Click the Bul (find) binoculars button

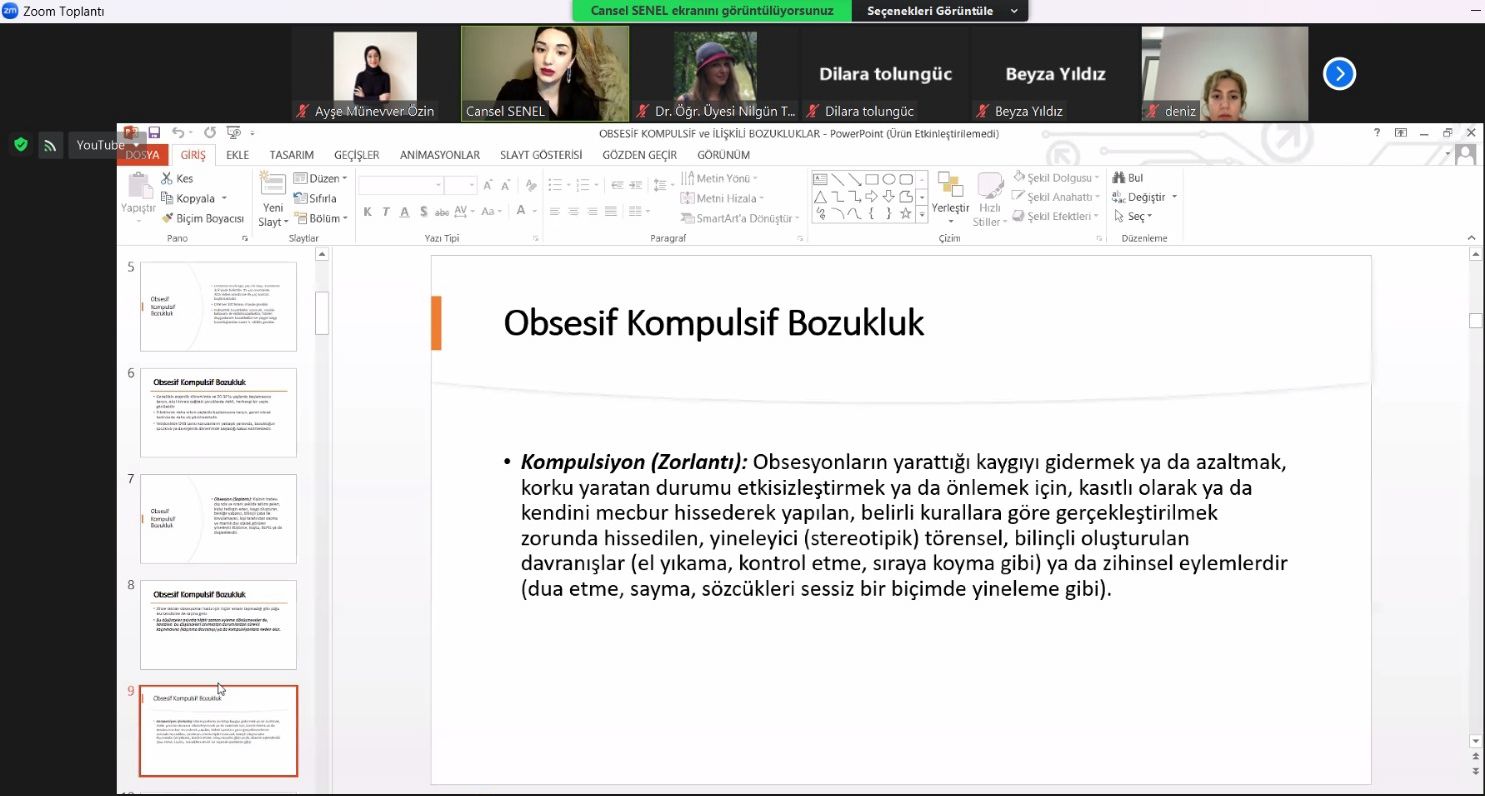click(1128, 178)
